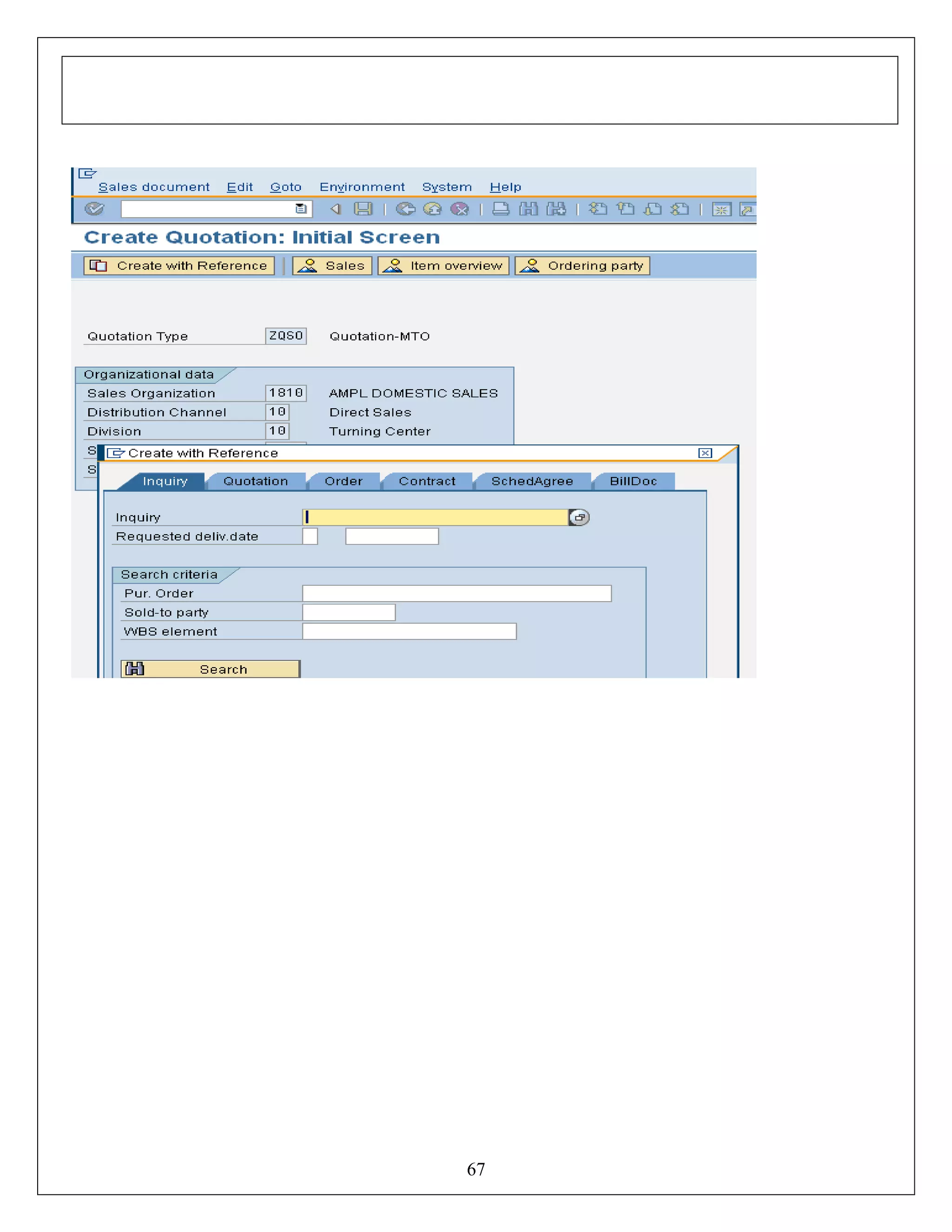This screenshot has width=952, height=1232.
Task: Open the Inquiry field search help
Action: point(579,517)
